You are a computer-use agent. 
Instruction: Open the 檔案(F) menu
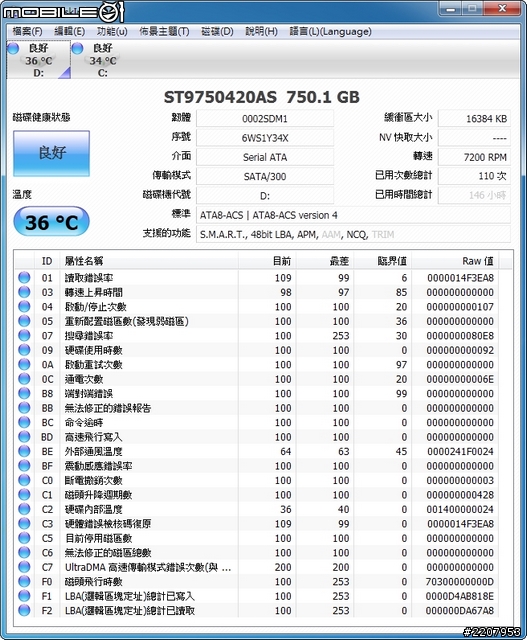tap(27, 31)
